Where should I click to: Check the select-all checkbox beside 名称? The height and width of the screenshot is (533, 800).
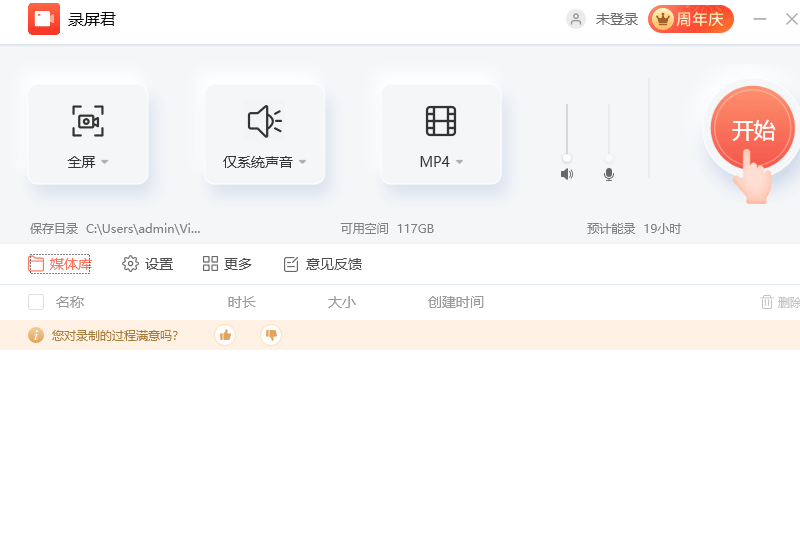[x=36, y=302]
